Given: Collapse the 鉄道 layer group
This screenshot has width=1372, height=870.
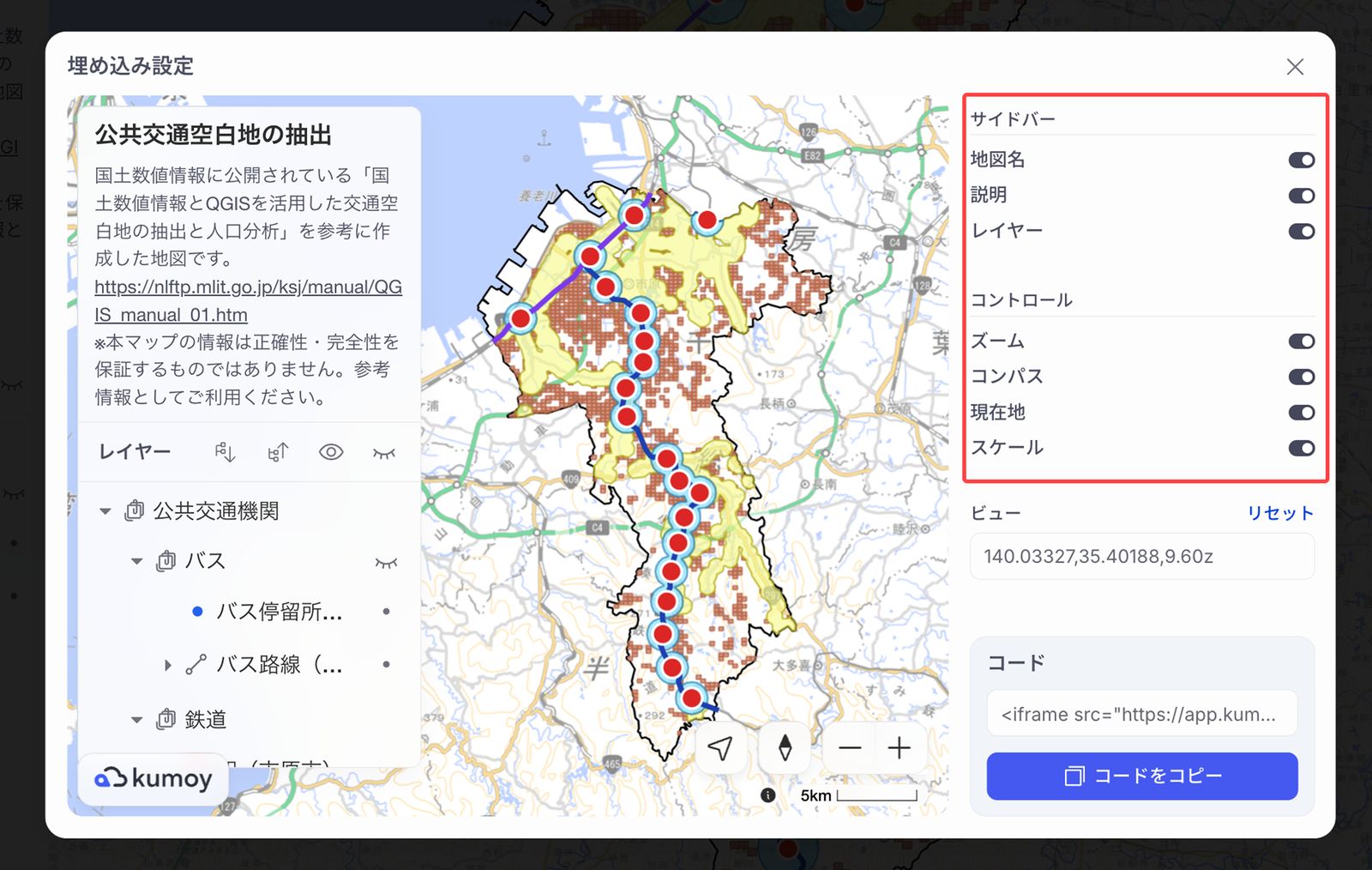Looking at the screenshot, I should click(x=136, y=719).
